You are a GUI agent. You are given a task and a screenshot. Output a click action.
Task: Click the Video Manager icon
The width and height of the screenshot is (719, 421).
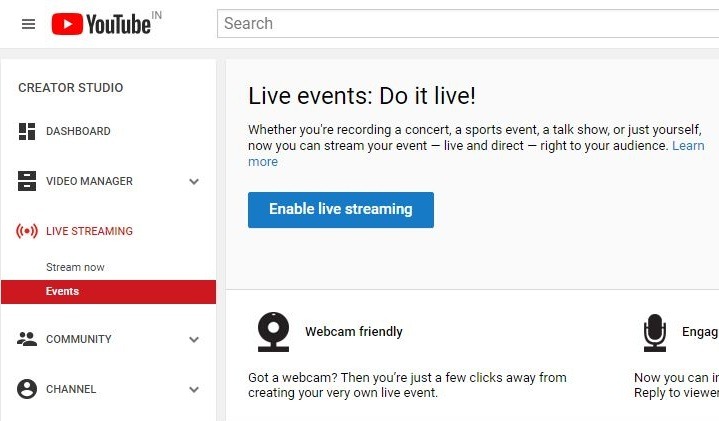click(27, 181)
